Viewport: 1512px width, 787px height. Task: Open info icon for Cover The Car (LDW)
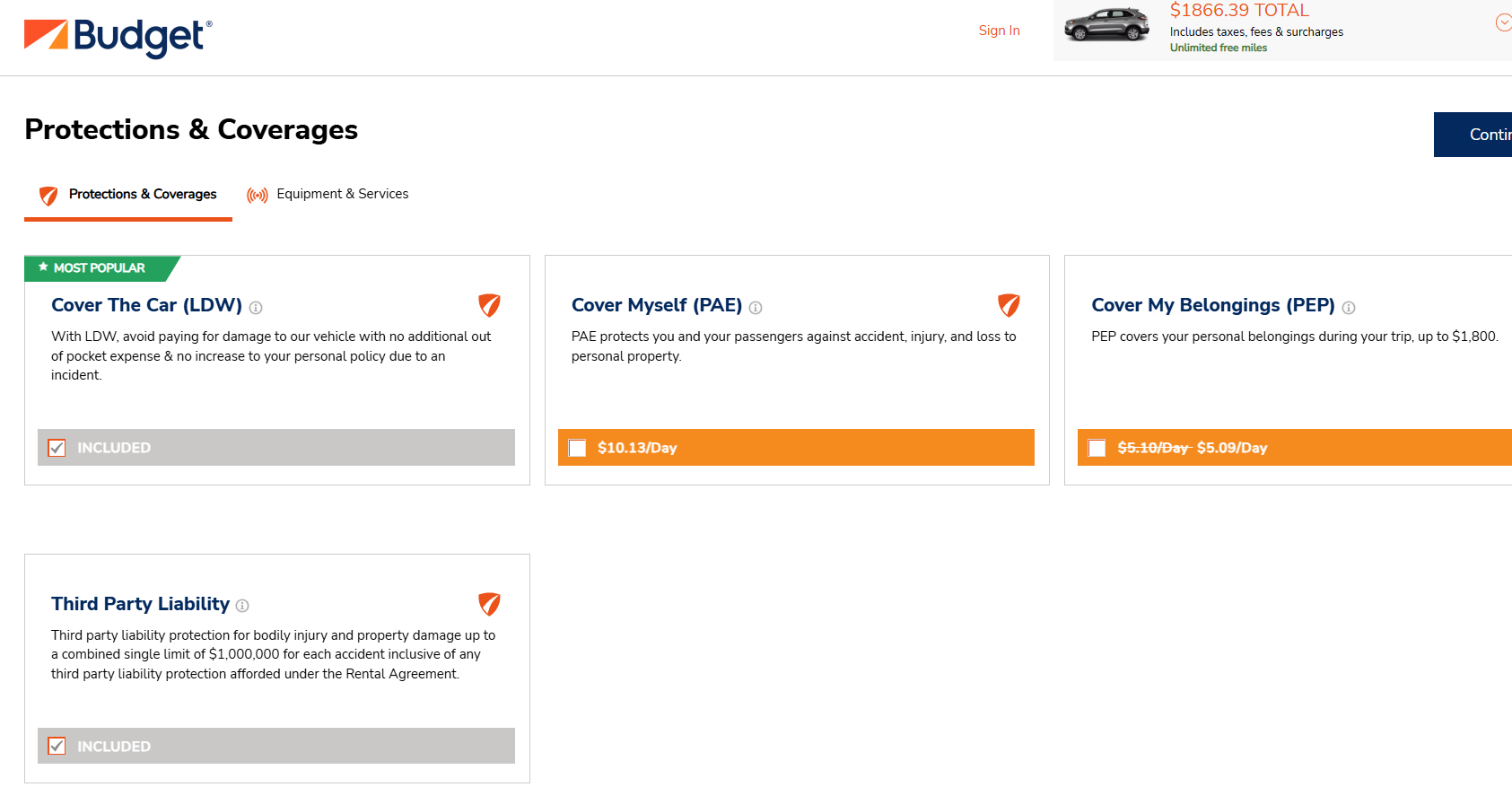coord(256,308)
